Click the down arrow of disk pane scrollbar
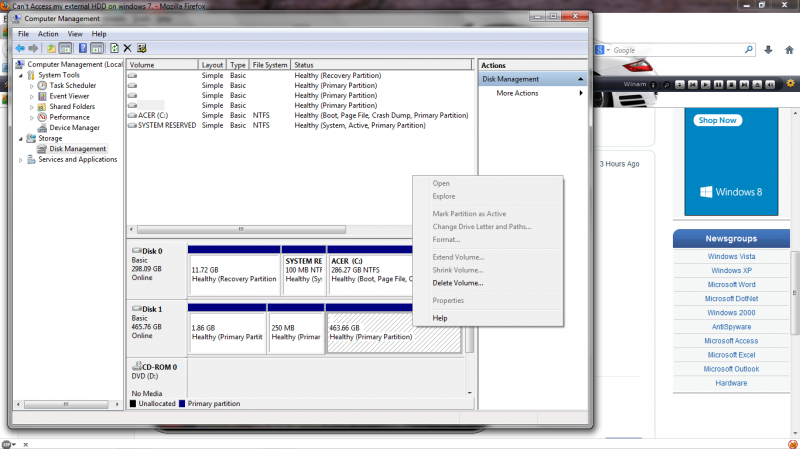The width and height of the screenshot is (800, 449). click(x=469, y=393)
